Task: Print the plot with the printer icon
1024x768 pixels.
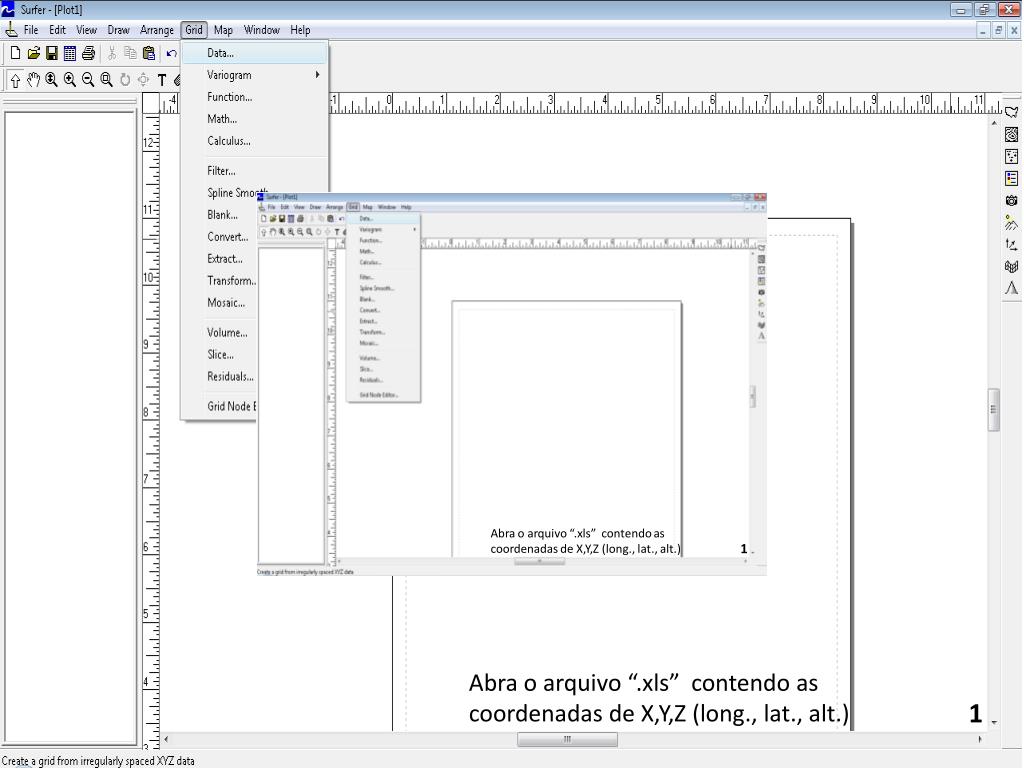Action: (88, 54)
